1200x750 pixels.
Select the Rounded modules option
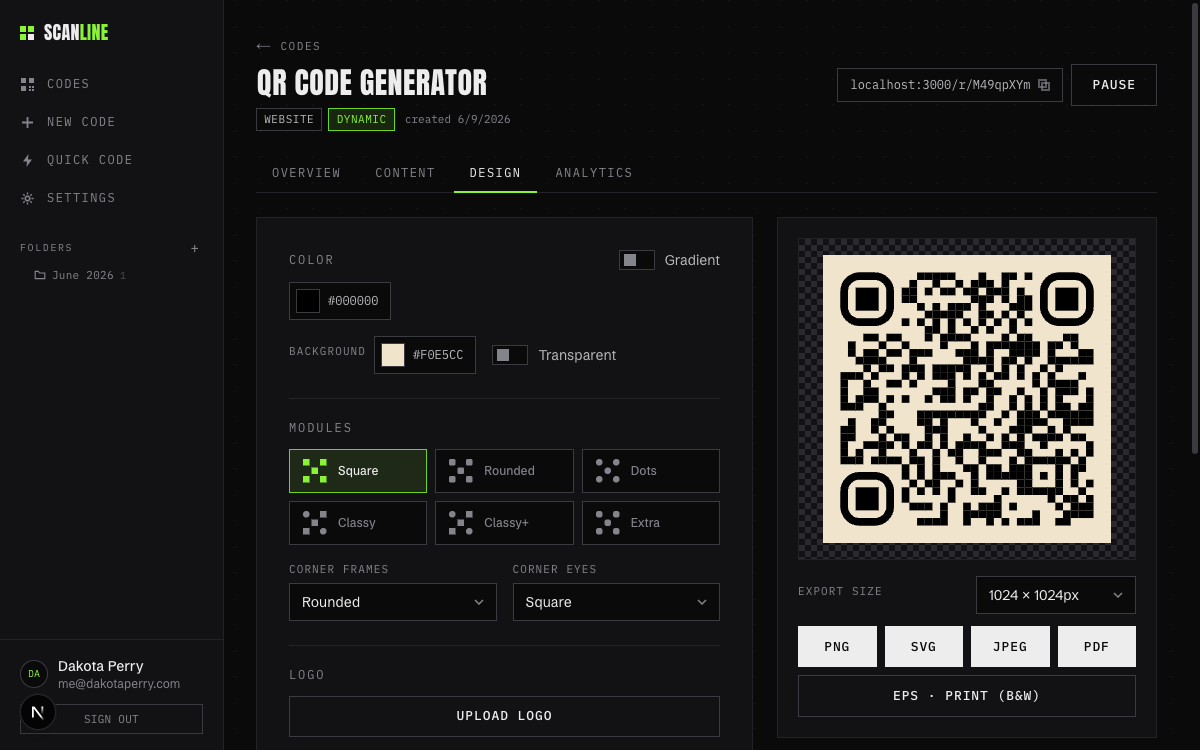click(x=504, y=471)
